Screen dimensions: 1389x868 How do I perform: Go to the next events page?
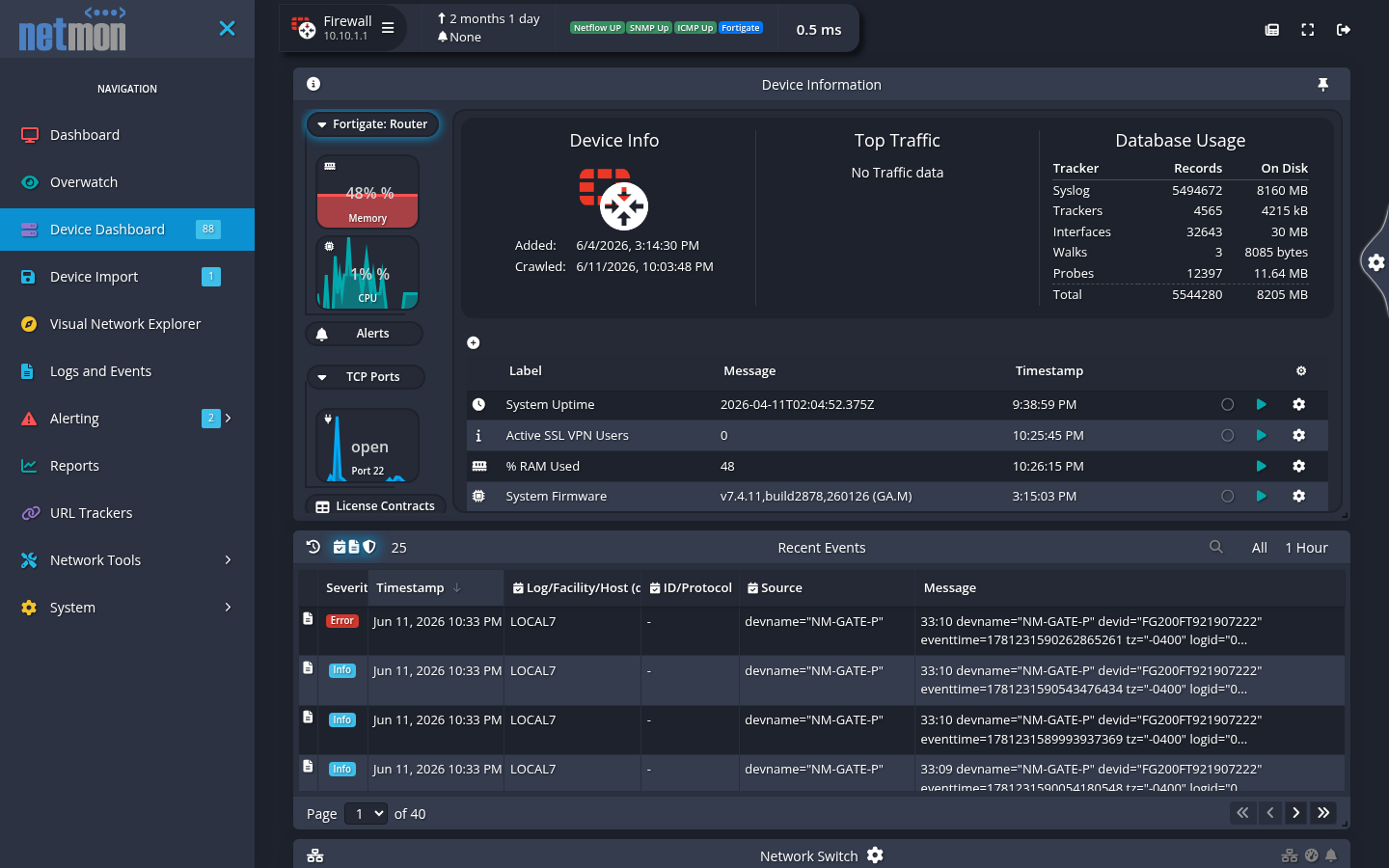[x=1296, y=813]
